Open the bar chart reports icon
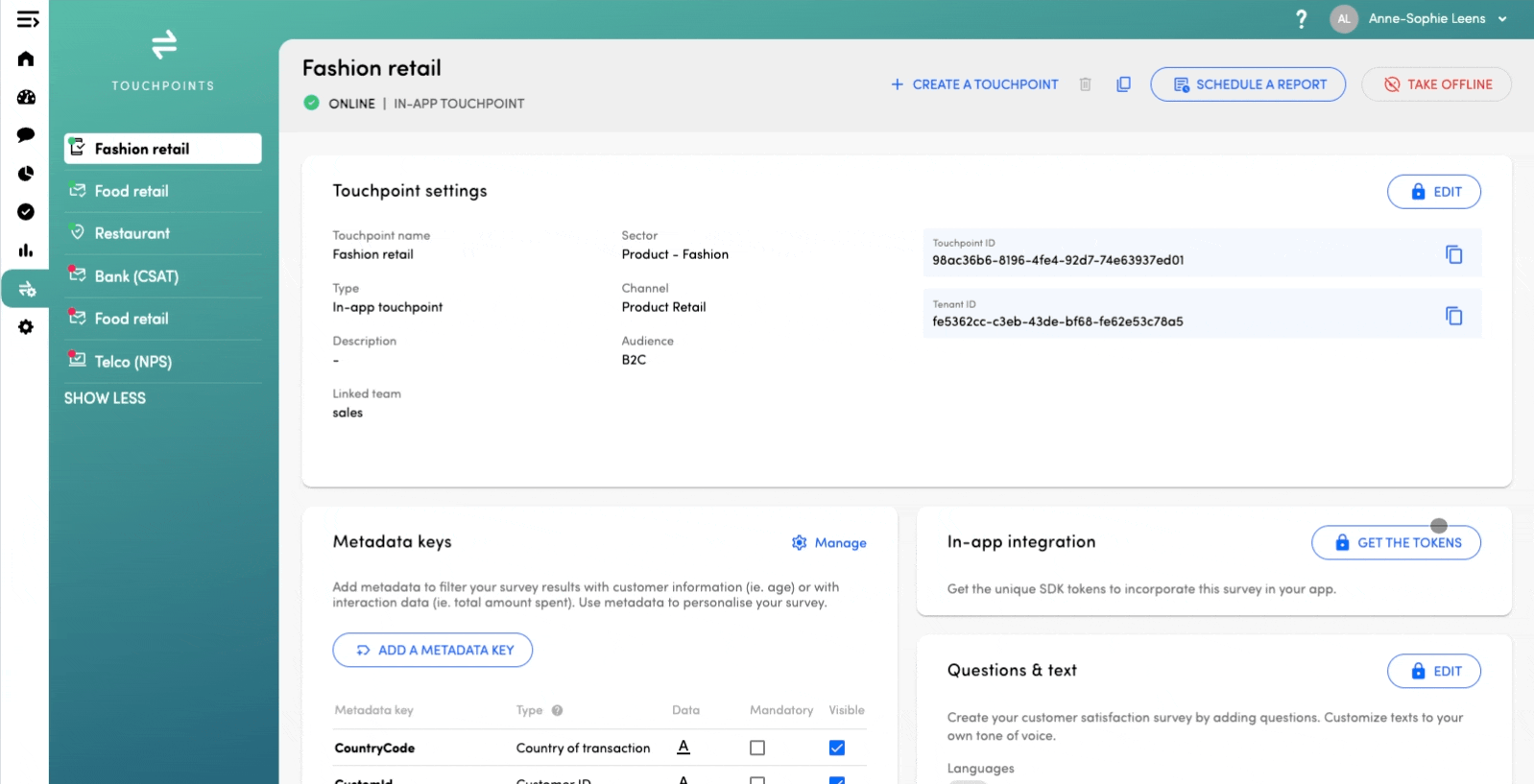 click(26, 250)
